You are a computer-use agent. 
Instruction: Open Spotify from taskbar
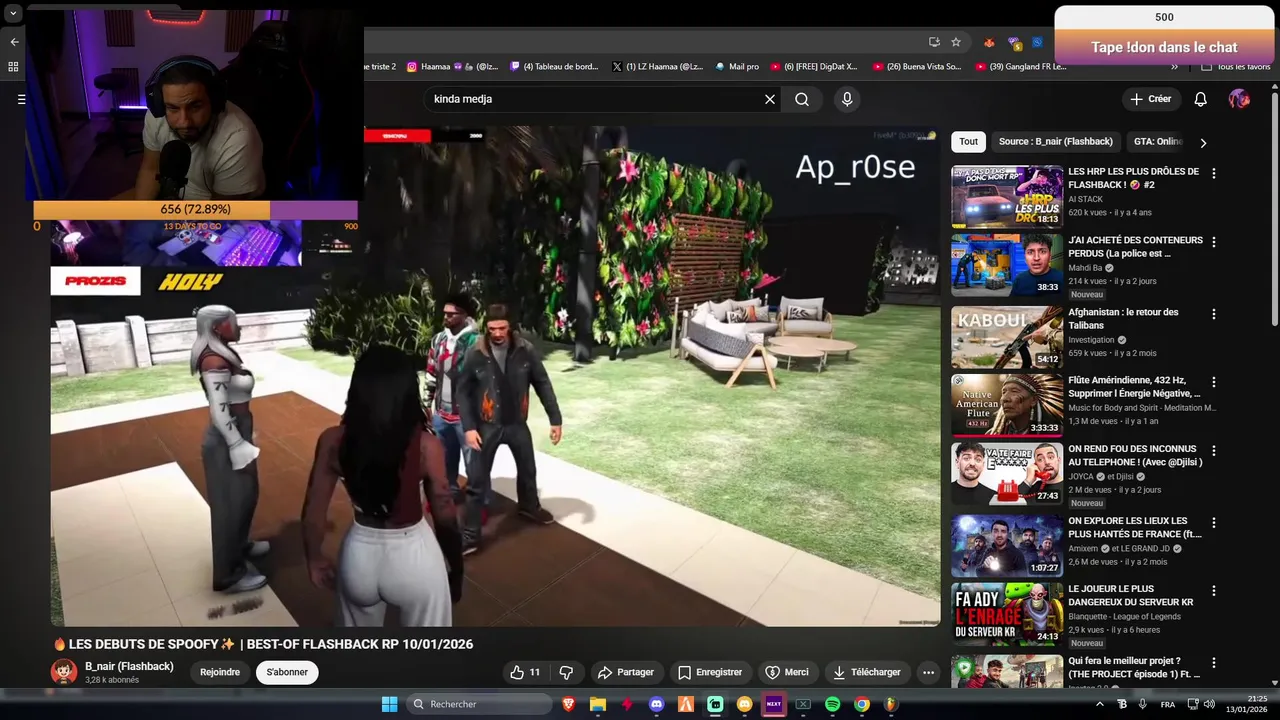(x=832, y=704)
